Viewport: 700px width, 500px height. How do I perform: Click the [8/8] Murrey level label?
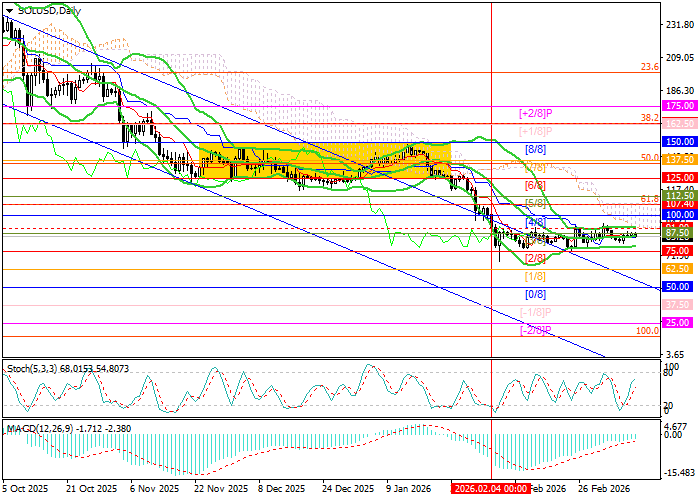[535, 149]
